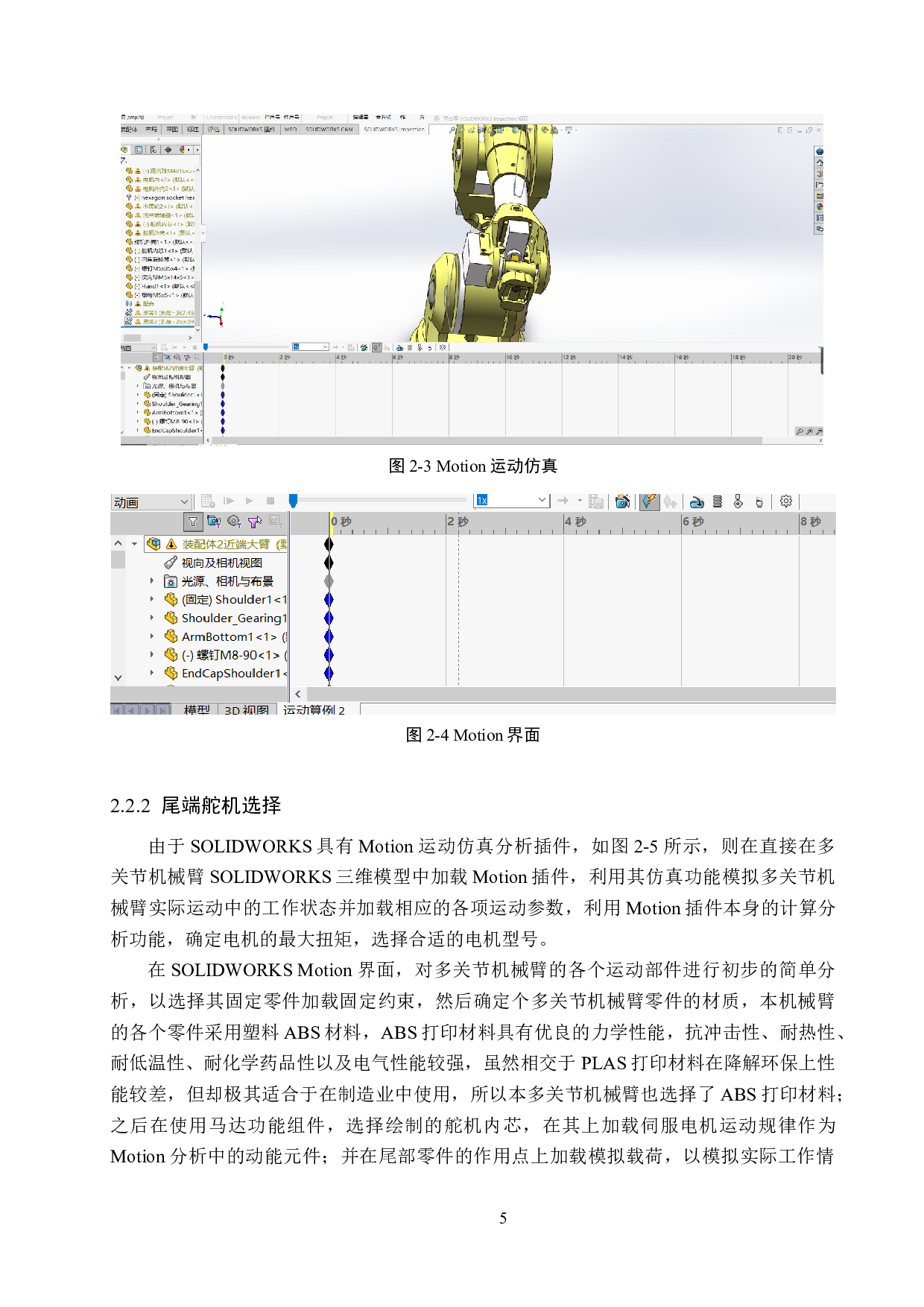Open the large 动画 study type dropdown

pyautogui.click(x=151, y=503)
